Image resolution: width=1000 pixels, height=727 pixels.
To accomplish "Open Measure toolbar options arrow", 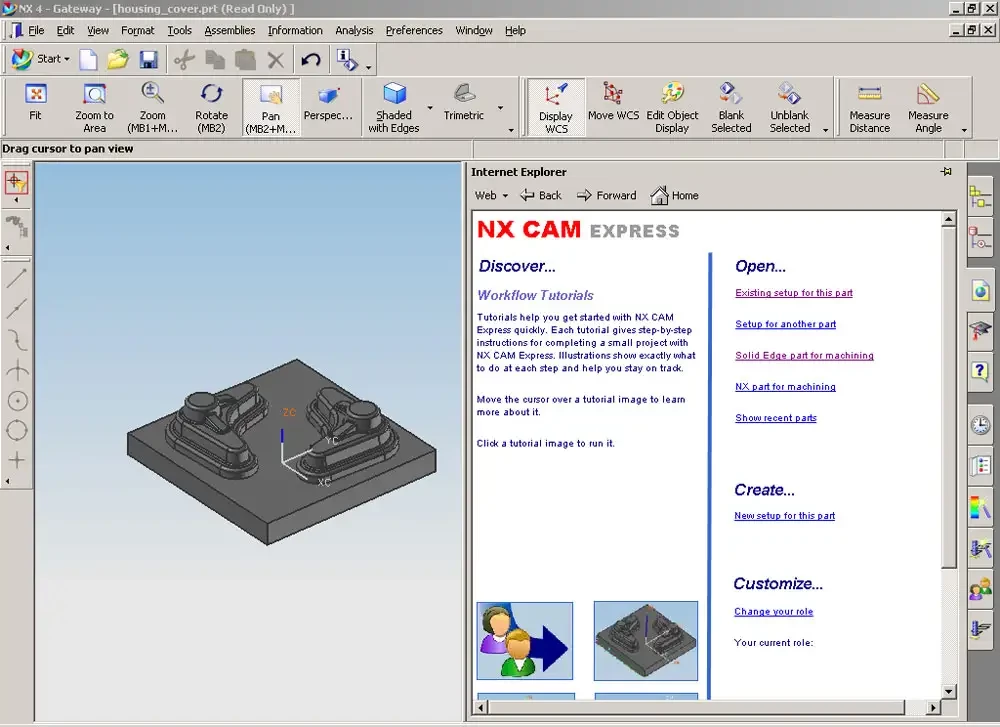I will [964, 131].
